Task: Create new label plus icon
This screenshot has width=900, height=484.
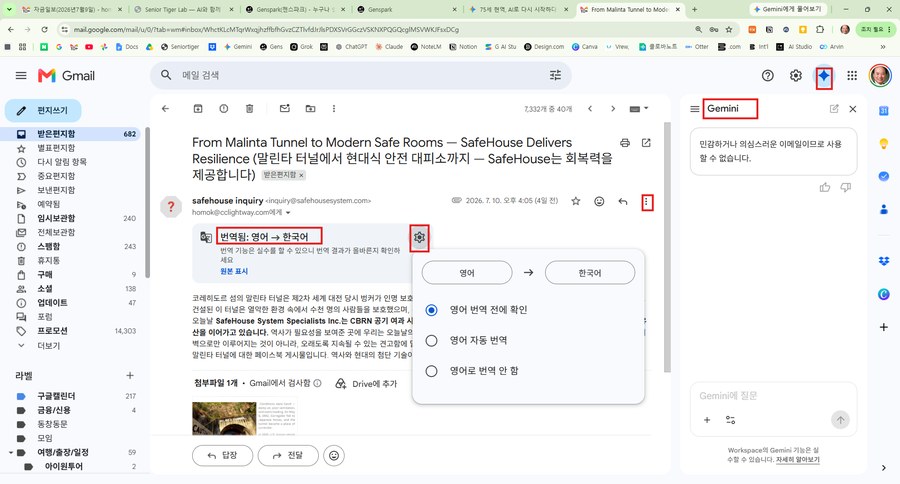Action: coord(130,375)
